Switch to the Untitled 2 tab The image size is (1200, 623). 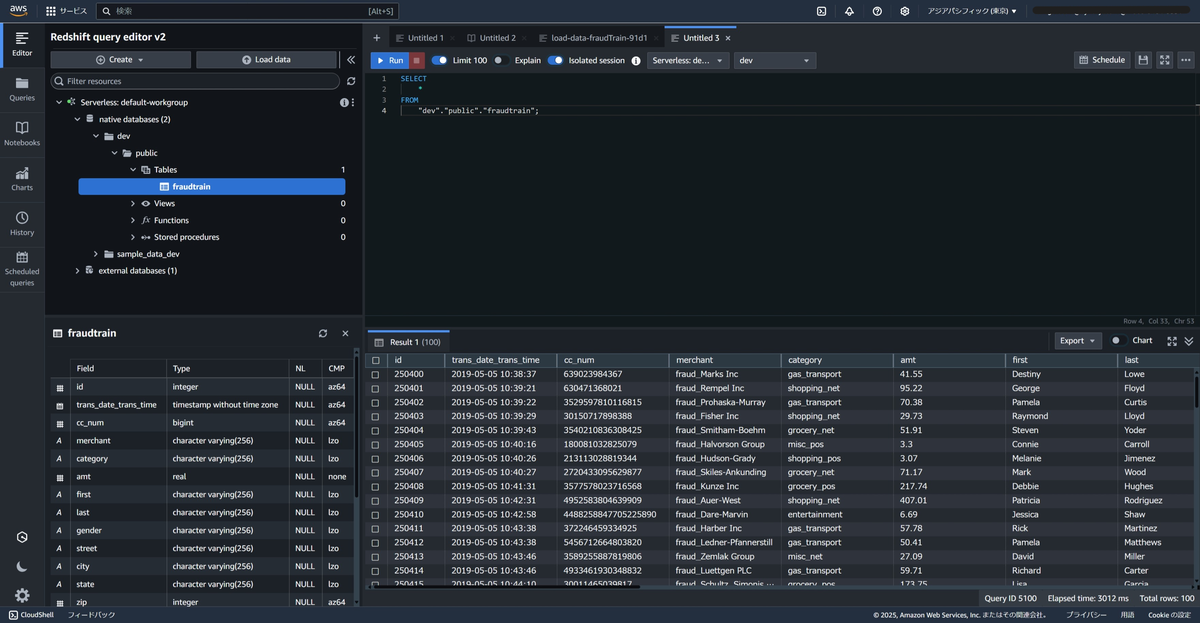pos(491,38)
